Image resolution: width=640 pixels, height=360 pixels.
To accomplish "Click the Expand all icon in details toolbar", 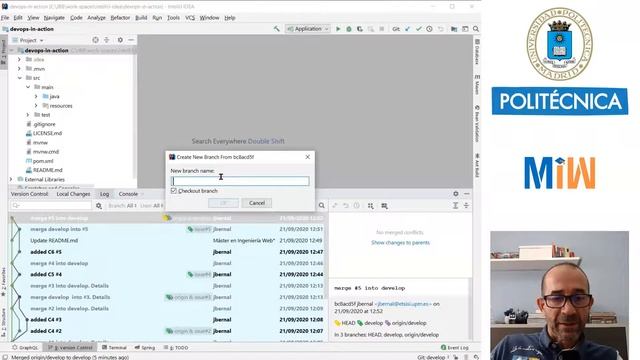I will tap(455, 206).
